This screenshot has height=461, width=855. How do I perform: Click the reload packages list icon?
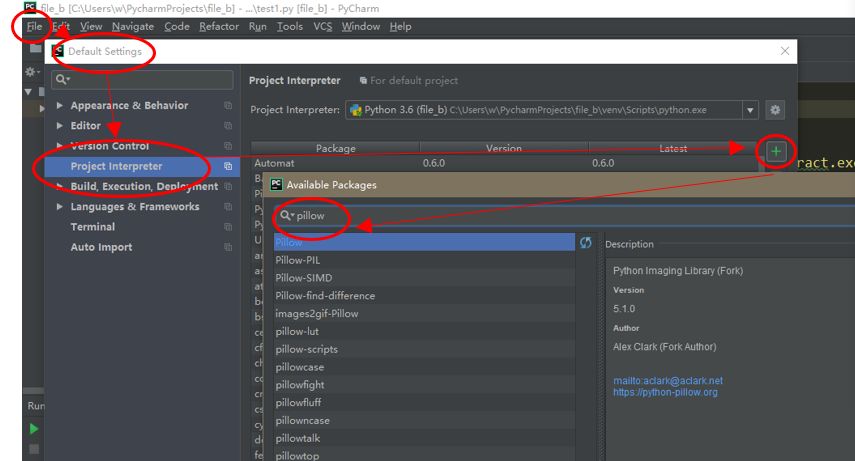coord(586,243)
